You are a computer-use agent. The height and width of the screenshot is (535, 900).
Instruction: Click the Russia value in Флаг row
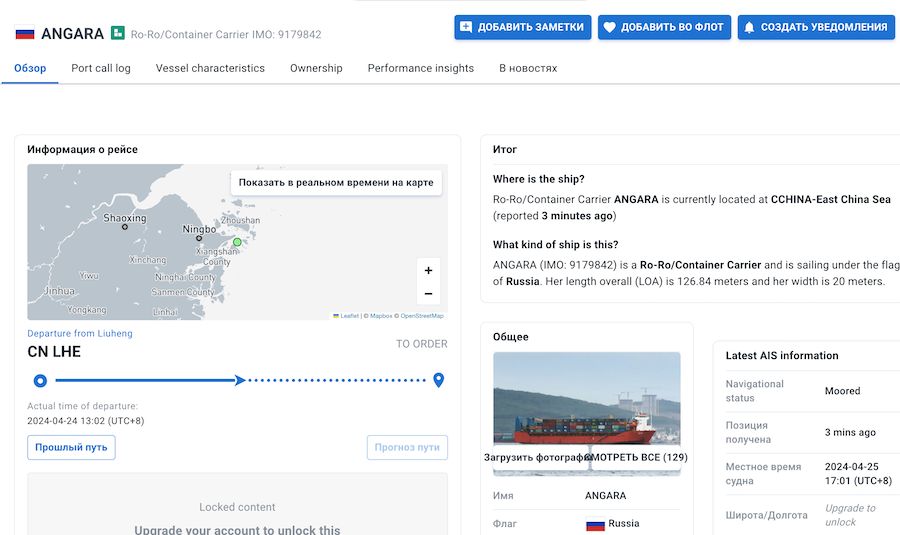click(x=624, y=524)
